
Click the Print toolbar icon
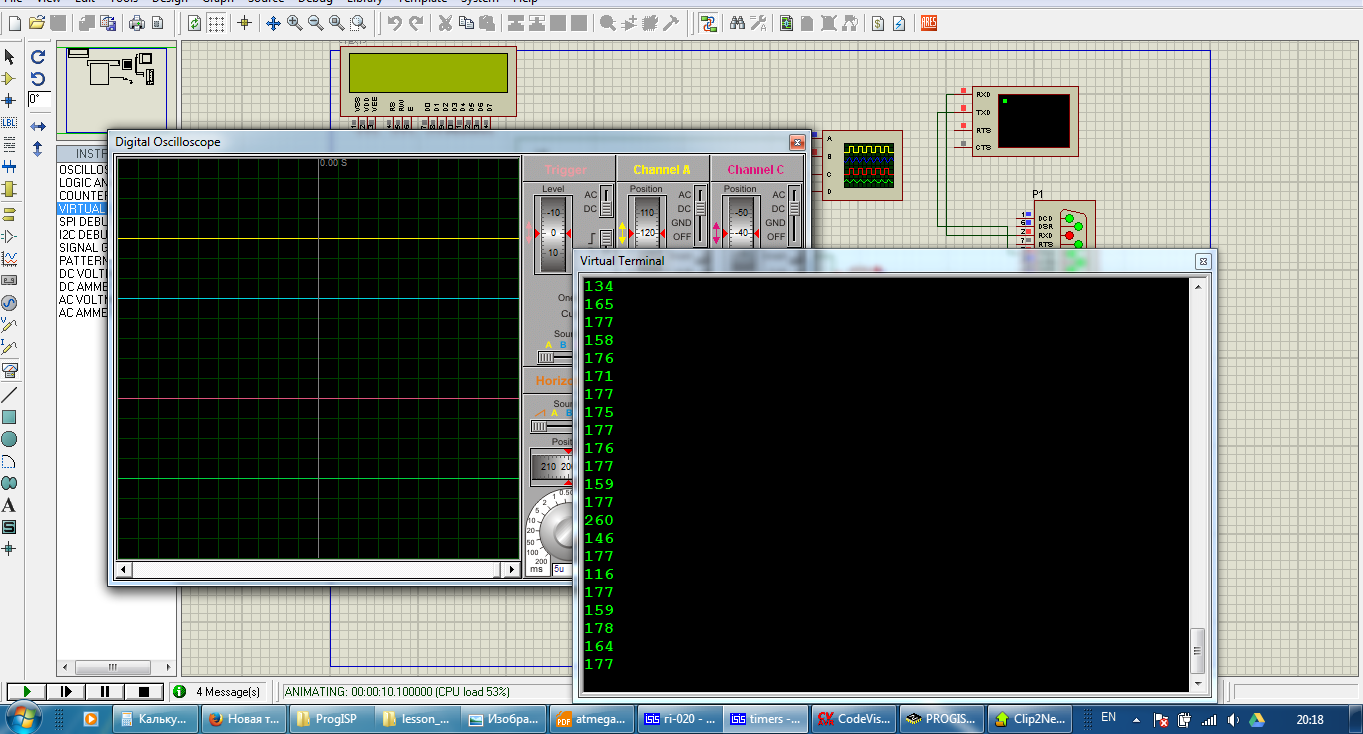click(x=136, y=23)
